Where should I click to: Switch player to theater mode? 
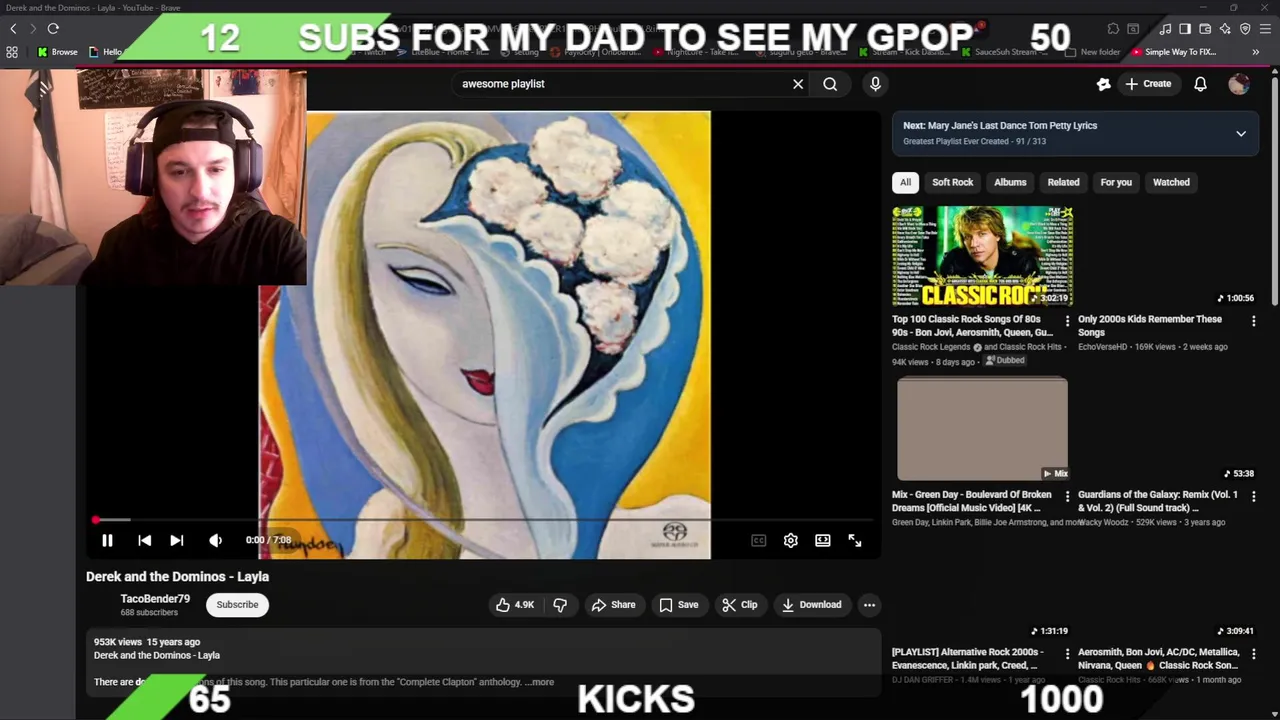point(822,540)
